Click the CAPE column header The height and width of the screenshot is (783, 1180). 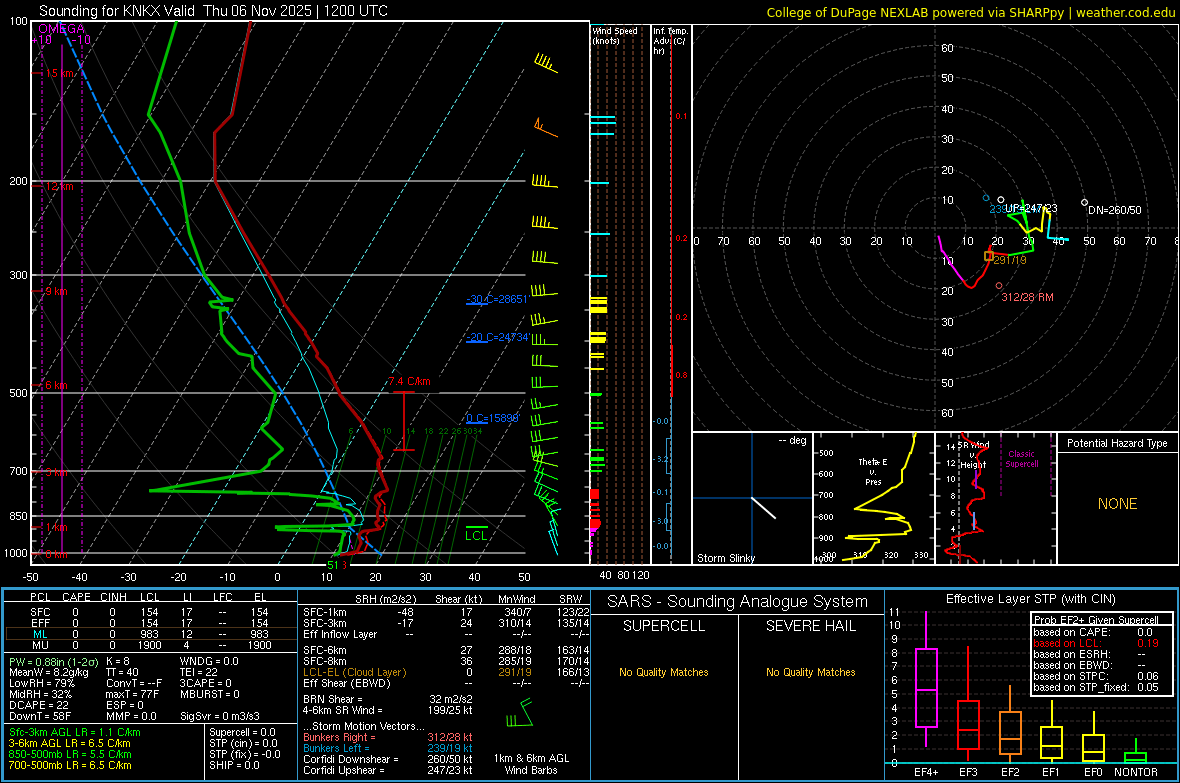tap(76, 597)
